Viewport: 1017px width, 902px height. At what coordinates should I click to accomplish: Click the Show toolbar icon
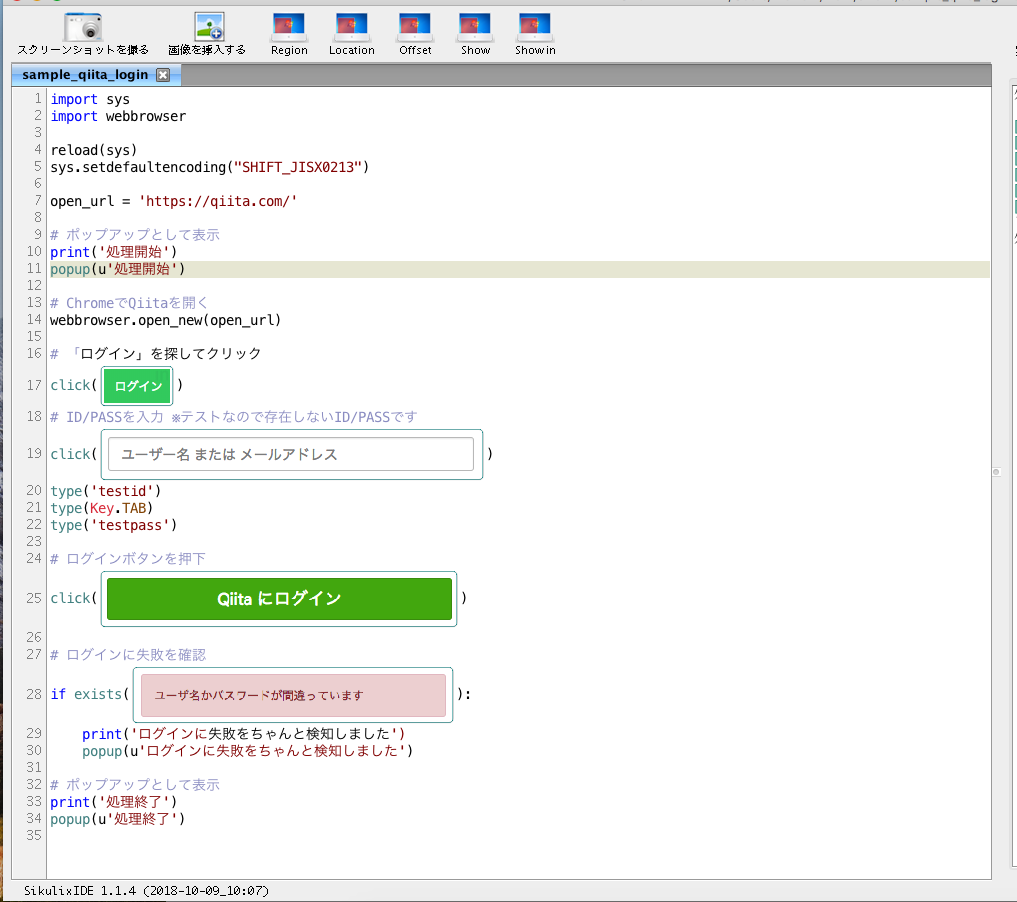point(475,27)
